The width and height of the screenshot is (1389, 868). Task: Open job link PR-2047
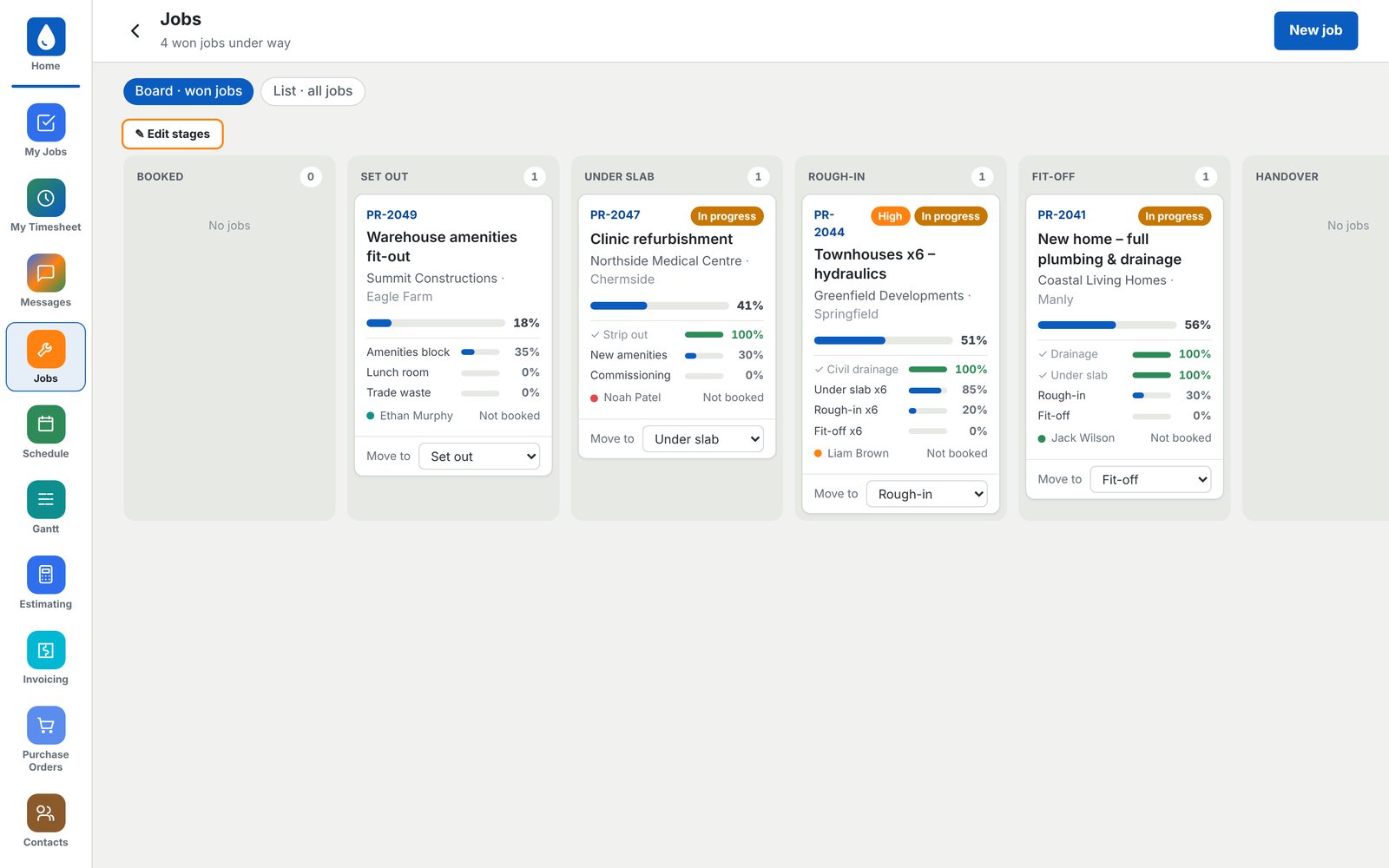[616, 214]
